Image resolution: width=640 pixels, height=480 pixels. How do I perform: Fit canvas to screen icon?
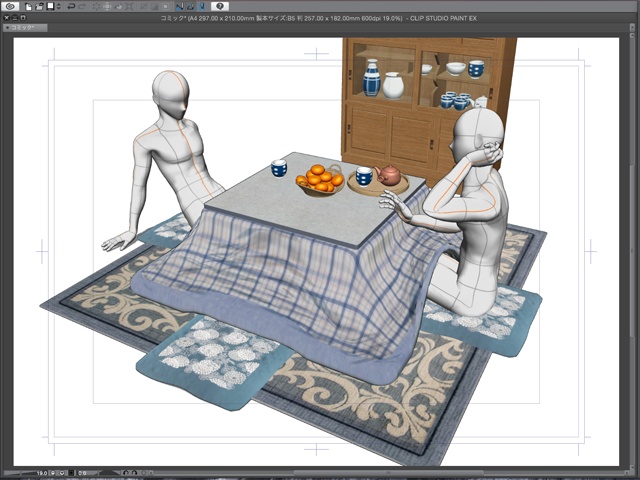pyautogui.click(x=71, y=473)
